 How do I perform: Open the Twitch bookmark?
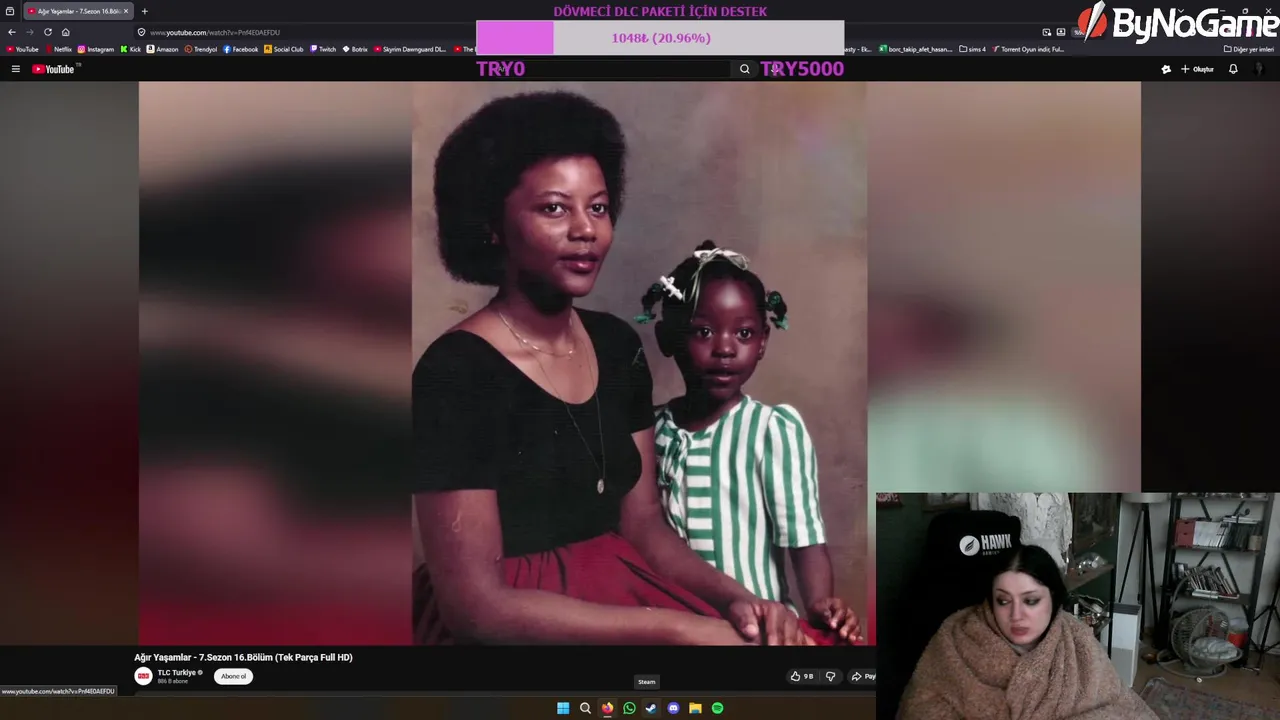pos(324,49)
